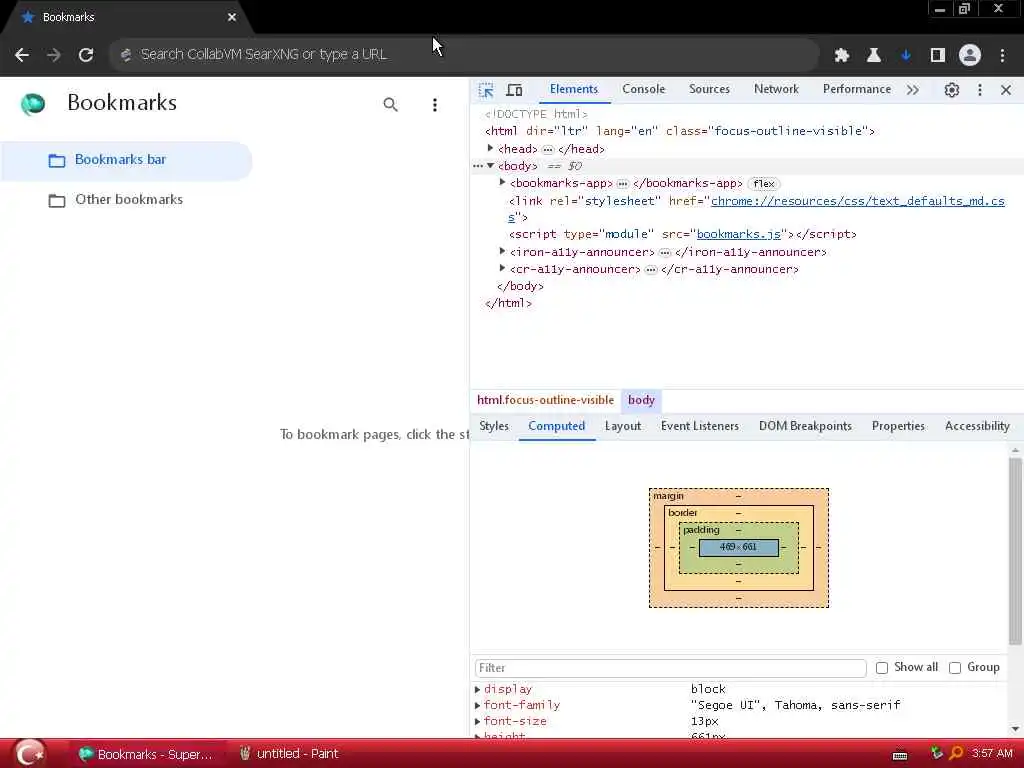1024x768 pixels.
Task: Toggle the browser side panel icon
Action: coord(938,56)
